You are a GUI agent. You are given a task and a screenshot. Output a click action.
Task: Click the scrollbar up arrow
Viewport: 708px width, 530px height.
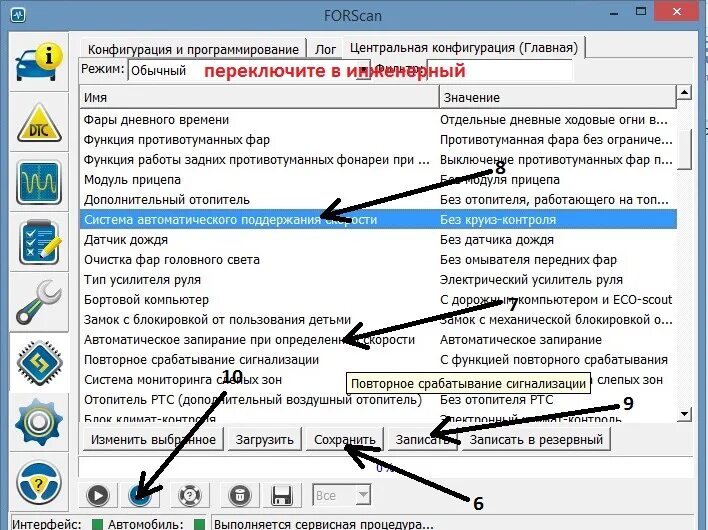684,93
